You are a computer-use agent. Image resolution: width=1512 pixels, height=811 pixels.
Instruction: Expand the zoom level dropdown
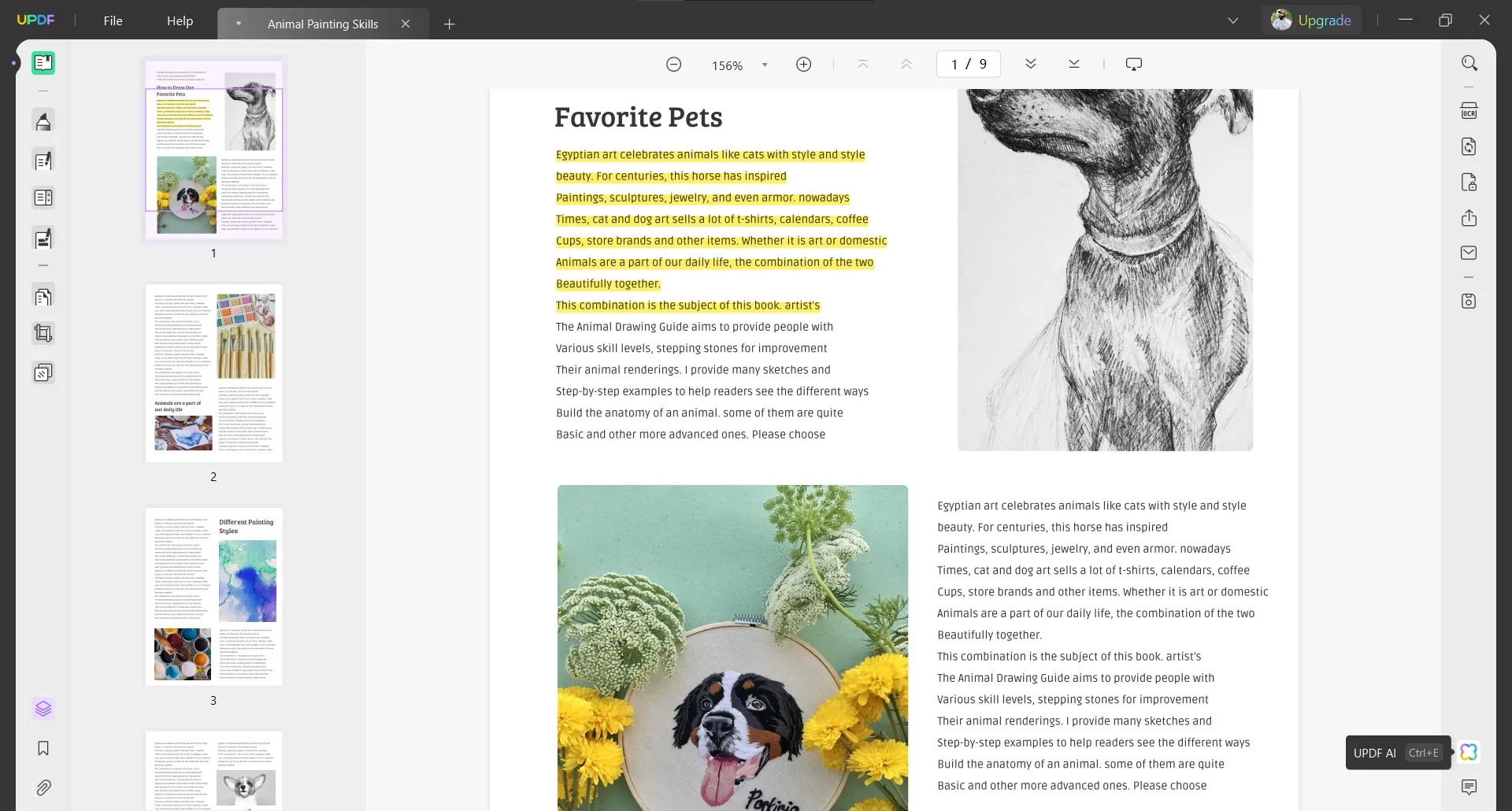[x=765, y=65]
